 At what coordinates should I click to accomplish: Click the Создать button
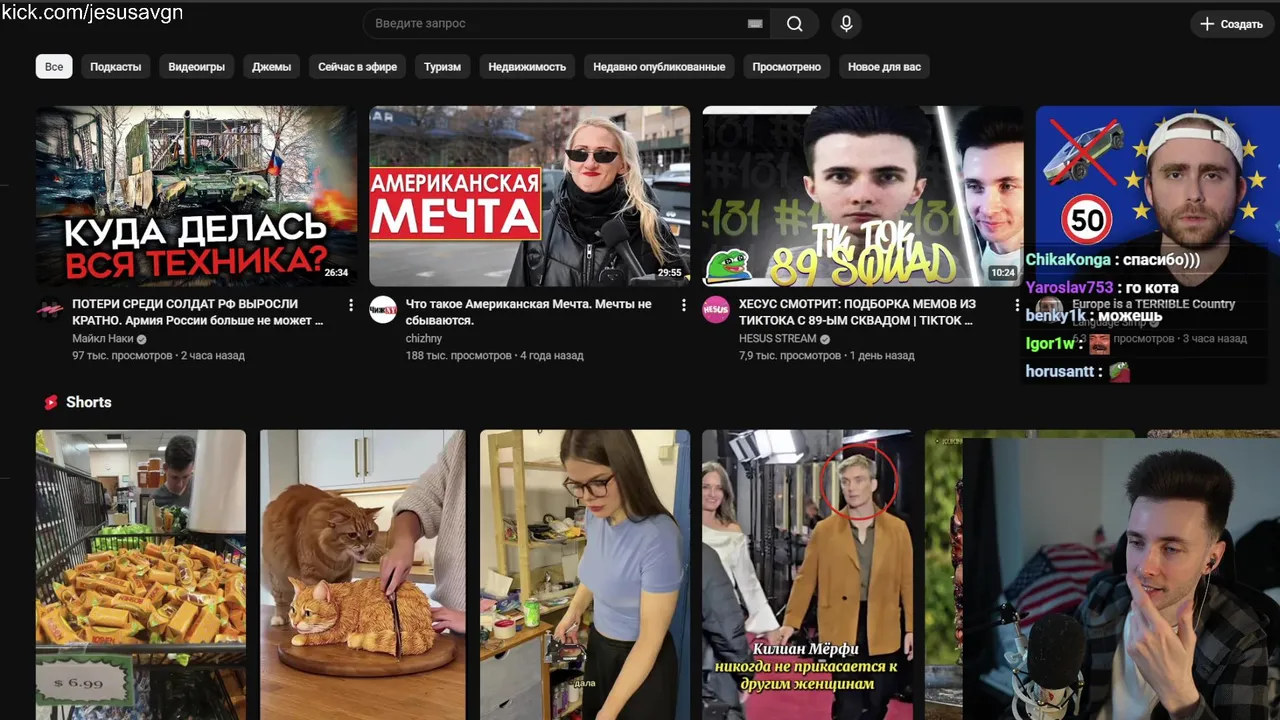[1232, 24]
